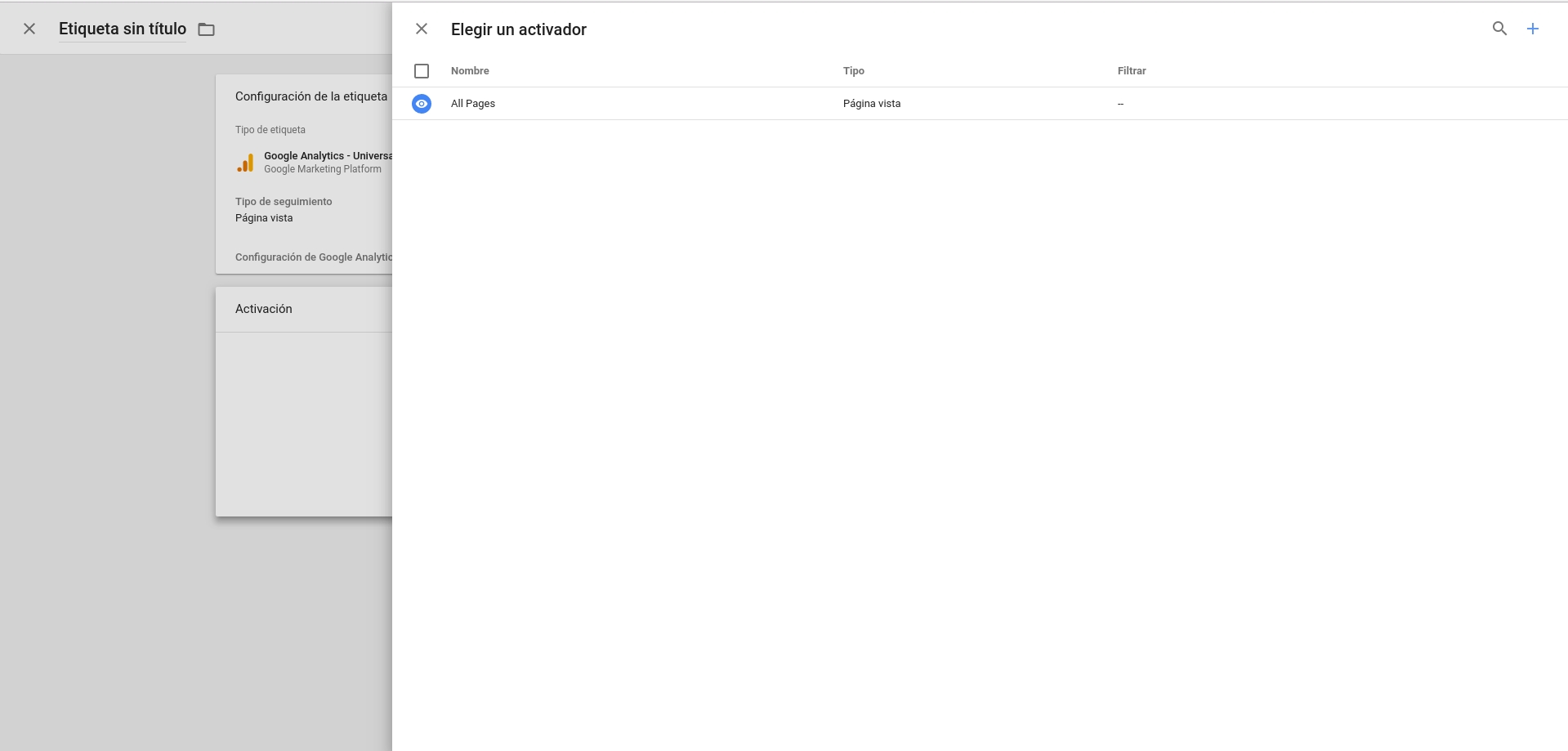Tick the select-all checkbox in header
1568x751 pixels.
coord(422,71)
